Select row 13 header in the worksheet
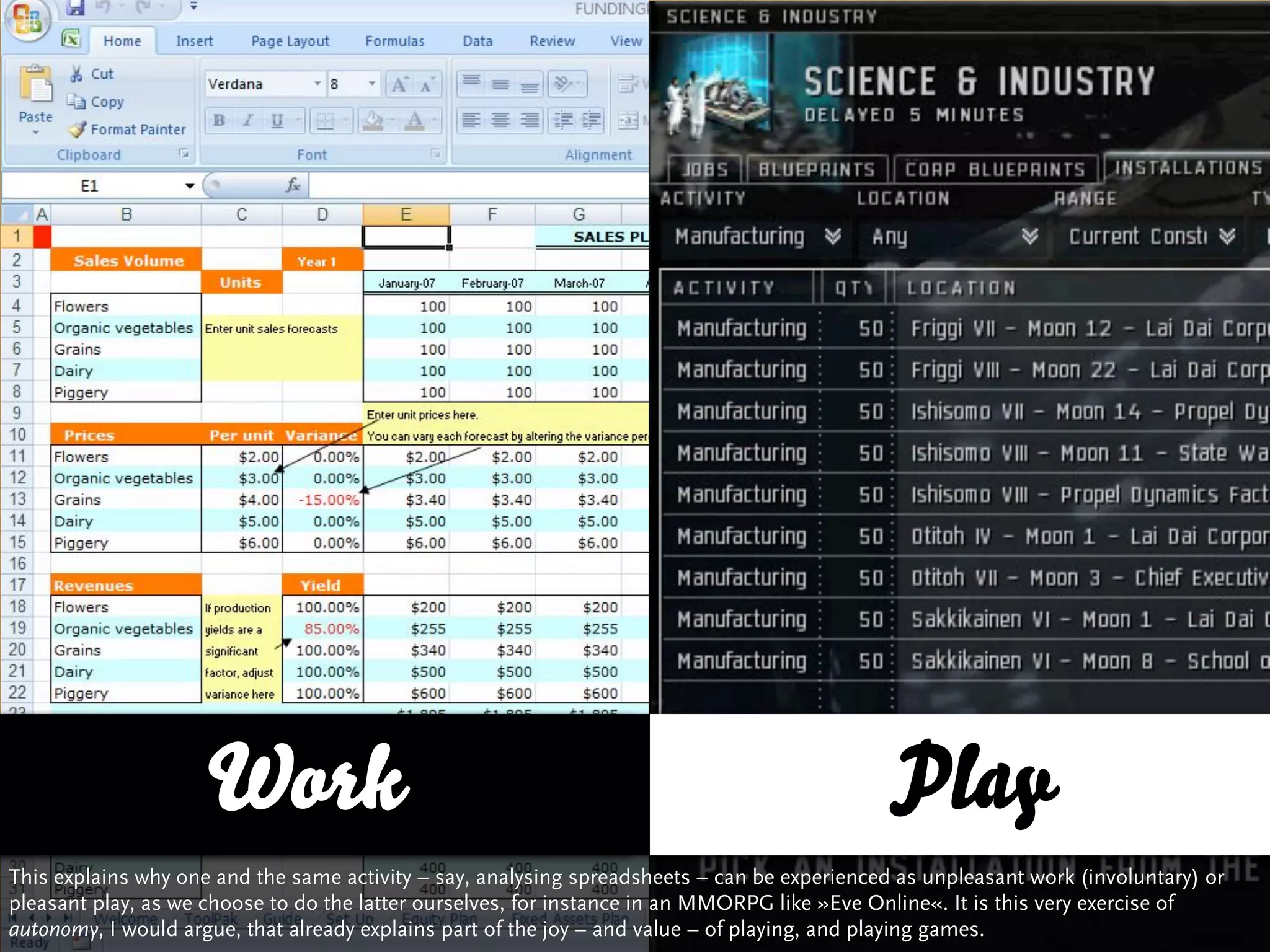The image size is (1270, 952). point(17,499)
